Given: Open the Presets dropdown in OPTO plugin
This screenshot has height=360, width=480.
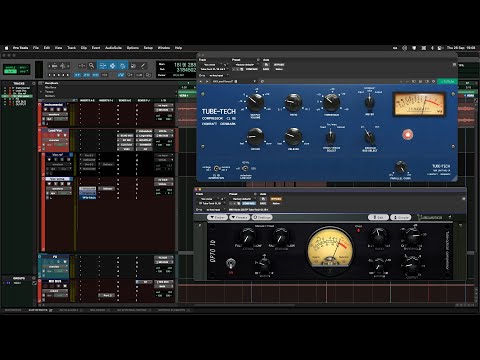Looking at the screenshot, I should [x=240, y=217].
